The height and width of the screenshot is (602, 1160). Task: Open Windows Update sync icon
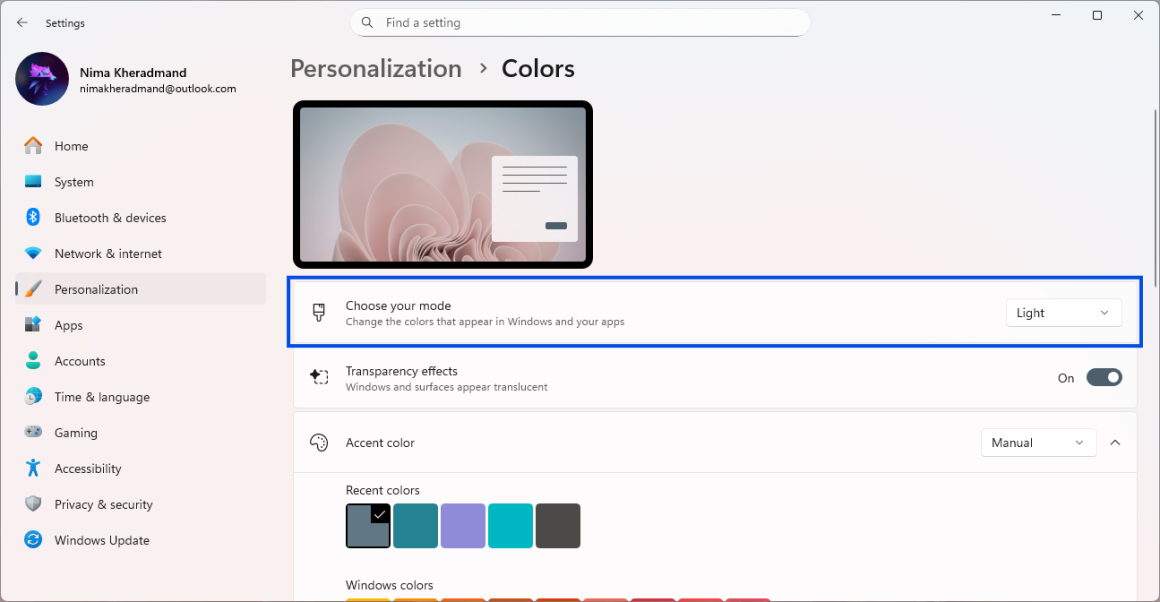pos(34,541)
